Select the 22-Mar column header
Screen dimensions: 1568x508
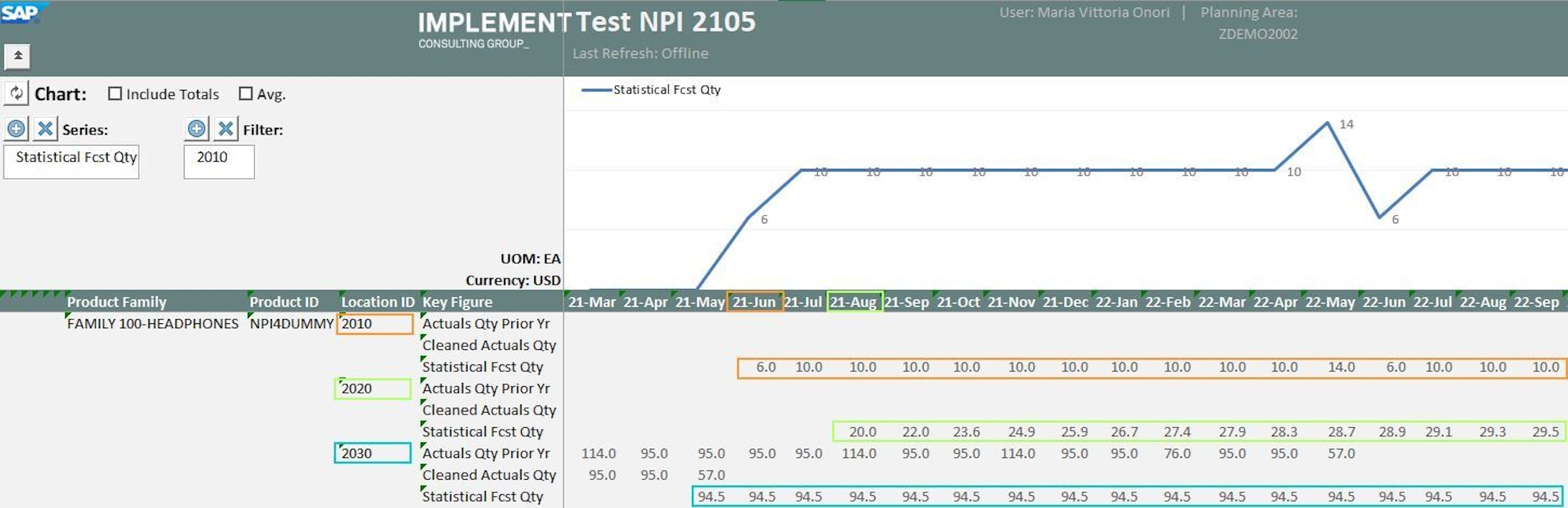pos(1222,302)
